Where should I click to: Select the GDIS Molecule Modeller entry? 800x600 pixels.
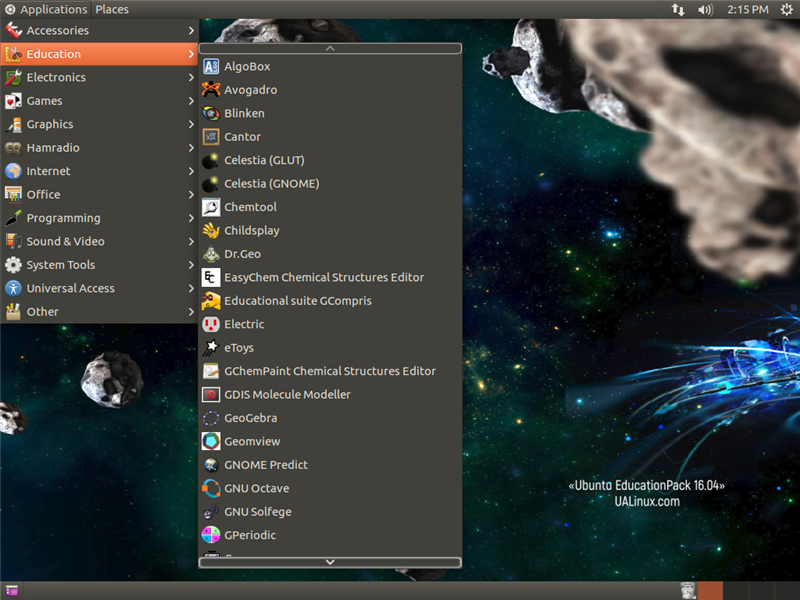click(x=330, y=395)
